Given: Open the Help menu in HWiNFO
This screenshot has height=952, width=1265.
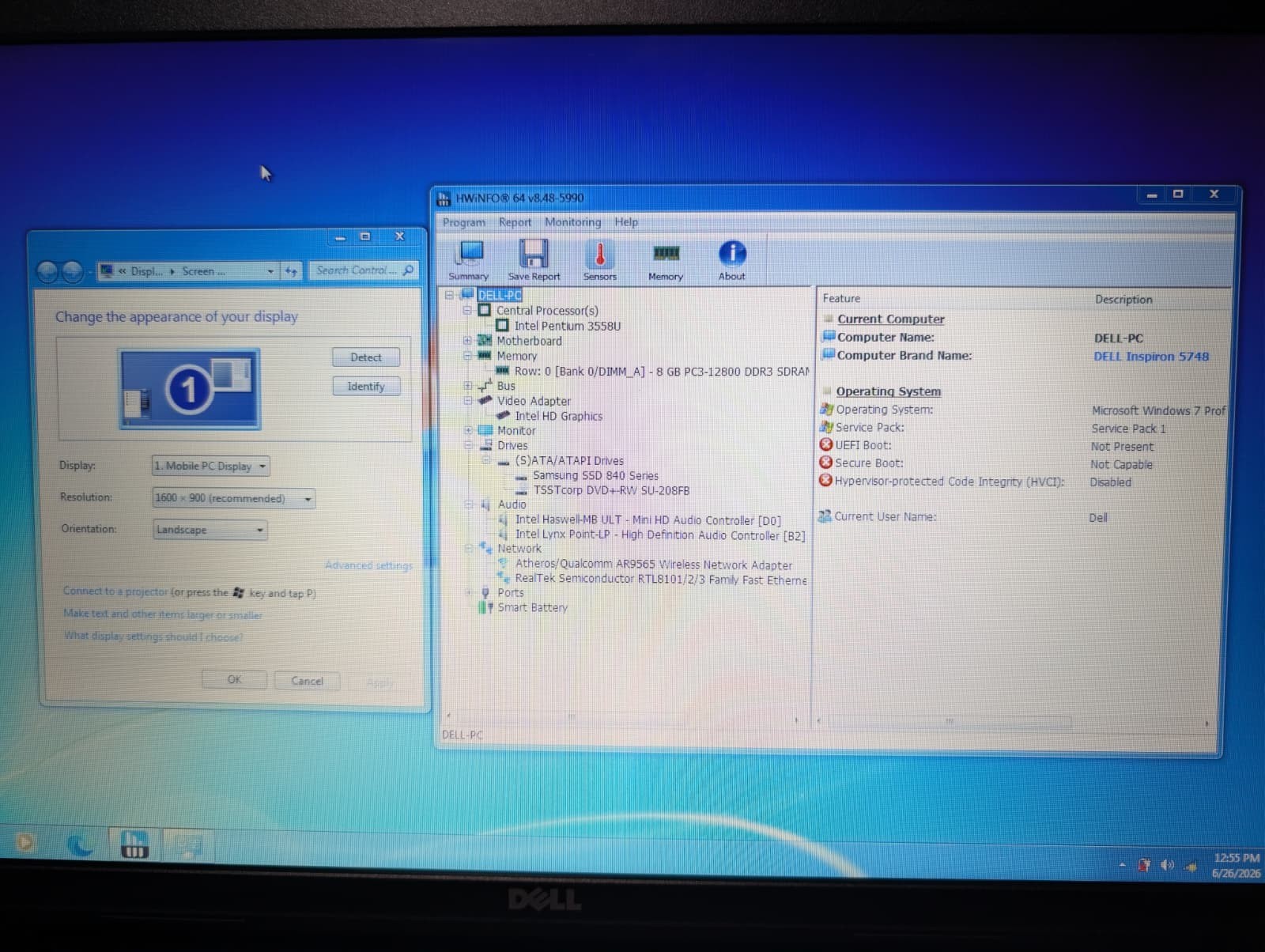Looking at the screenshot, I should (x=626, y=222).
